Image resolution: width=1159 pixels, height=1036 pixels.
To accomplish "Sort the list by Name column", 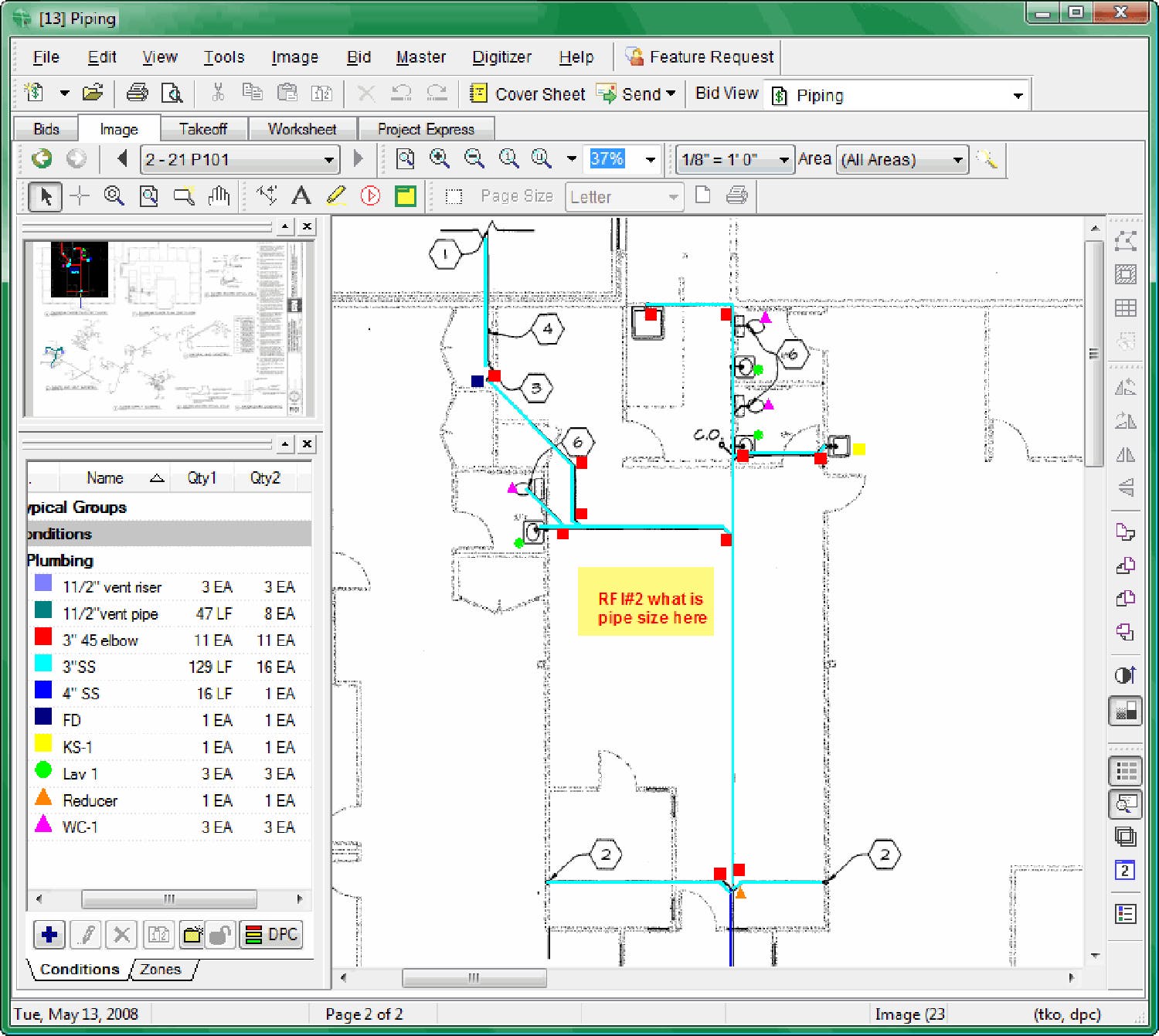I will pos(114,478).
